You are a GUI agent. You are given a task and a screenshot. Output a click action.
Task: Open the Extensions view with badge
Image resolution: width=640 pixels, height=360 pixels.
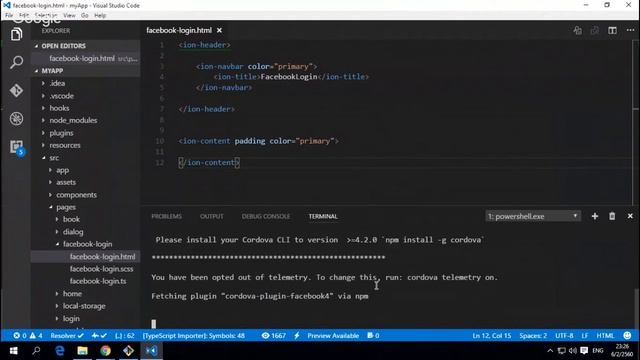click(17, 147)
